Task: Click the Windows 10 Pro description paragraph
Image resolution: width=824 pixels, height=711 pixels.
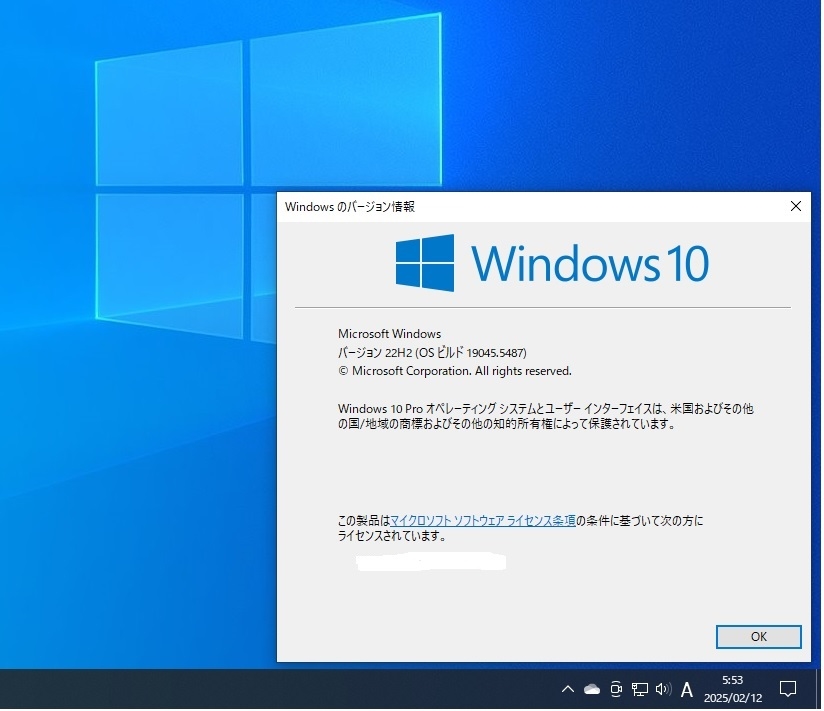Action: pyautogui.click(x=547, y=417)
